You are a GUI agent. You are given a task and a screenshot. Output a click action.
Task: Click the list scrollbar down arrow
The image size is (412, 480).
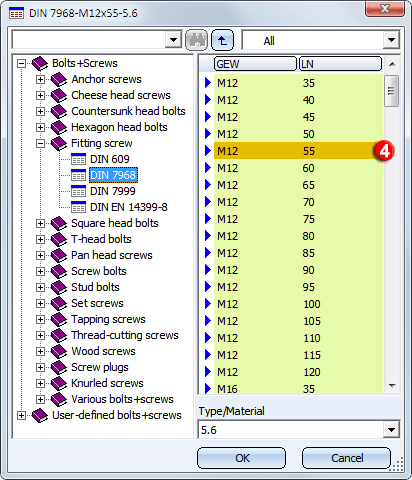(x=392, y=386)
